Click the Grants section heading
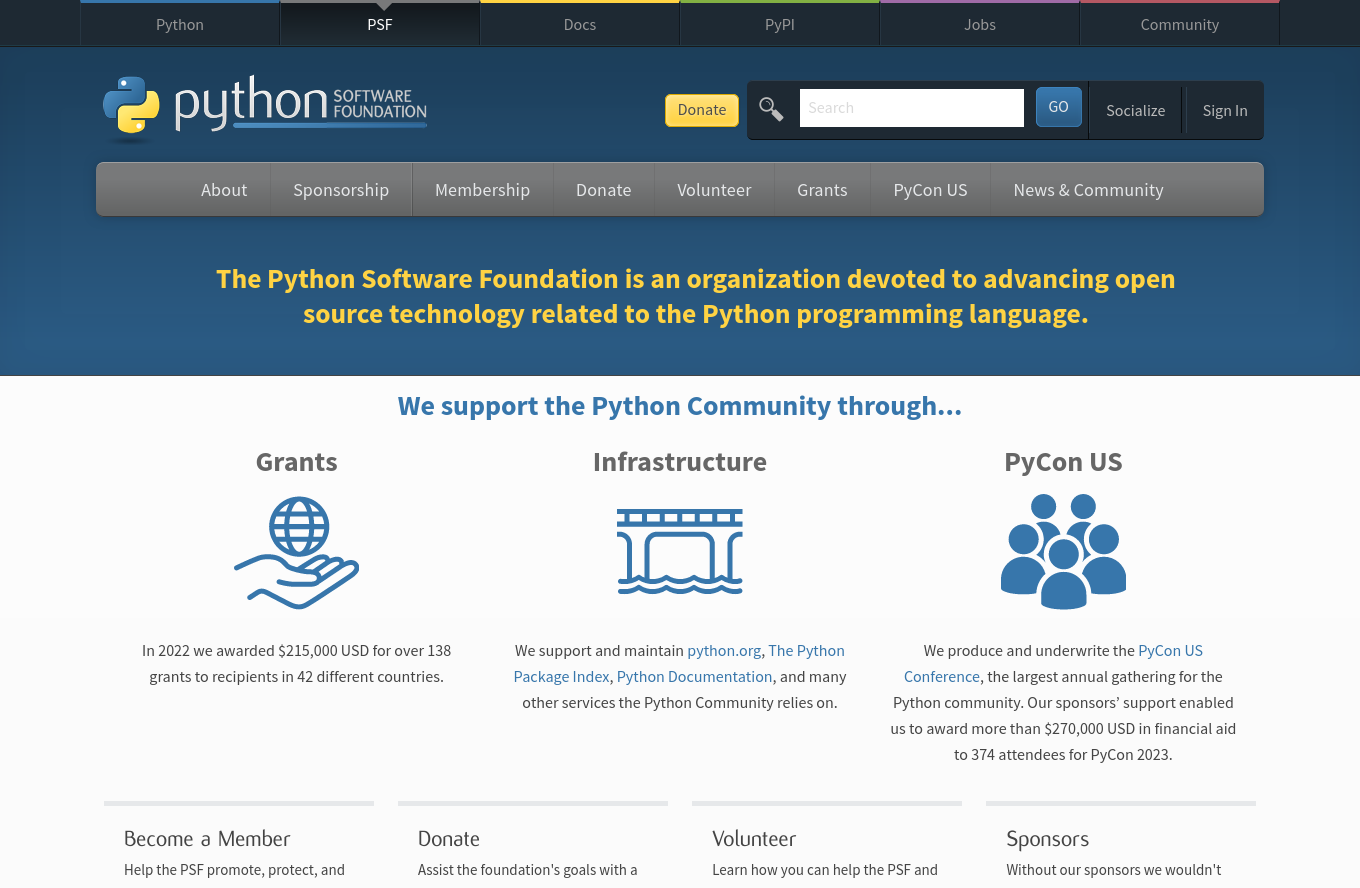The image size is (1360, 888). click(297, 461)
